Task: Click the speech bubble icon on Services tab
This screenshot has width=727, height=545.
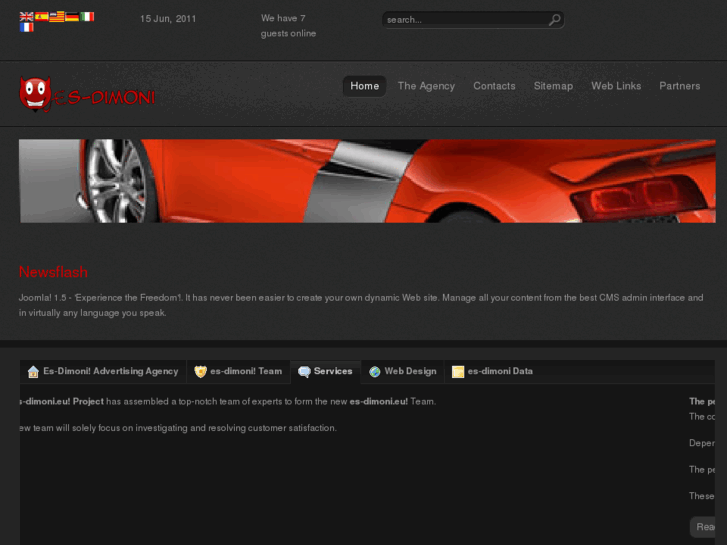Action: (304, 372)
